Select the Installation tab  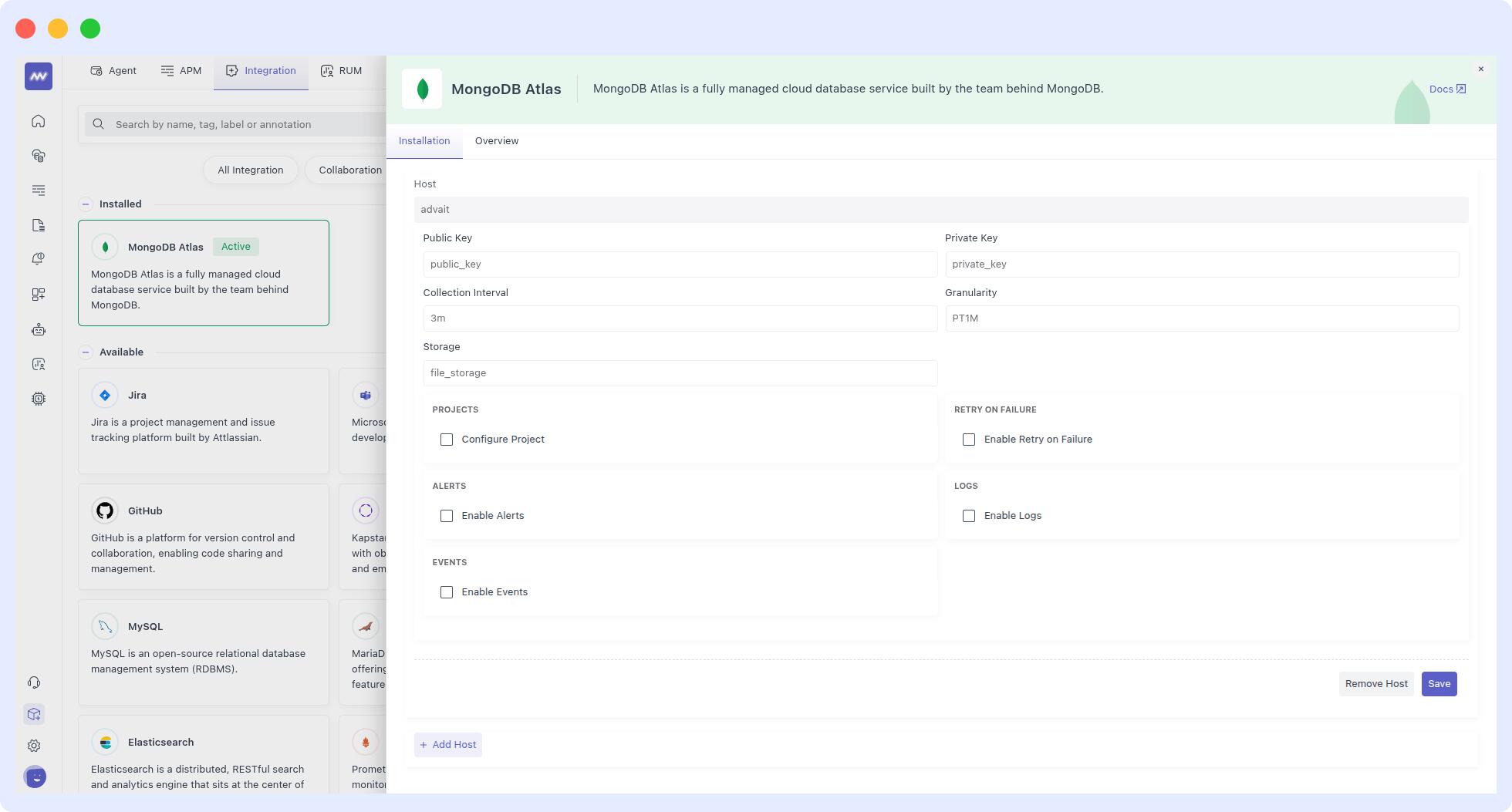point(424,141)
